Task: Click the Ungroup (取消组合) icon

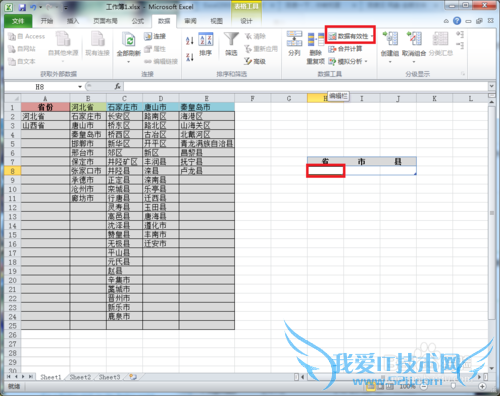Action: pyautogui.click(x=414, y=39)
